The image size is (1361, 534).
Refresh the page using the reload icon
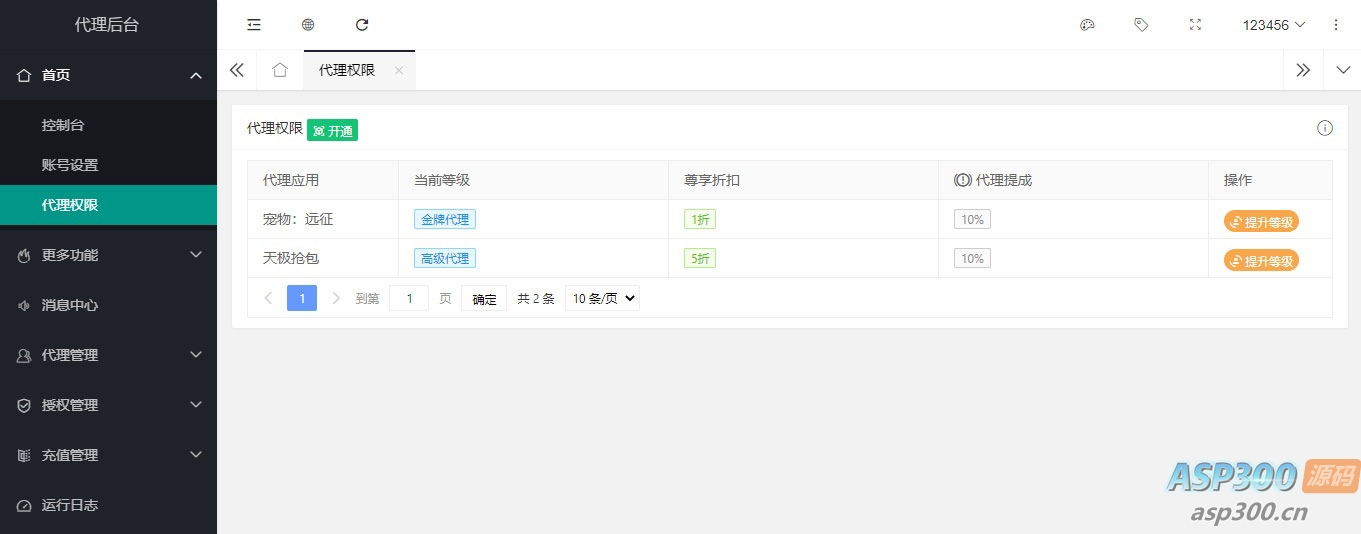362,25
